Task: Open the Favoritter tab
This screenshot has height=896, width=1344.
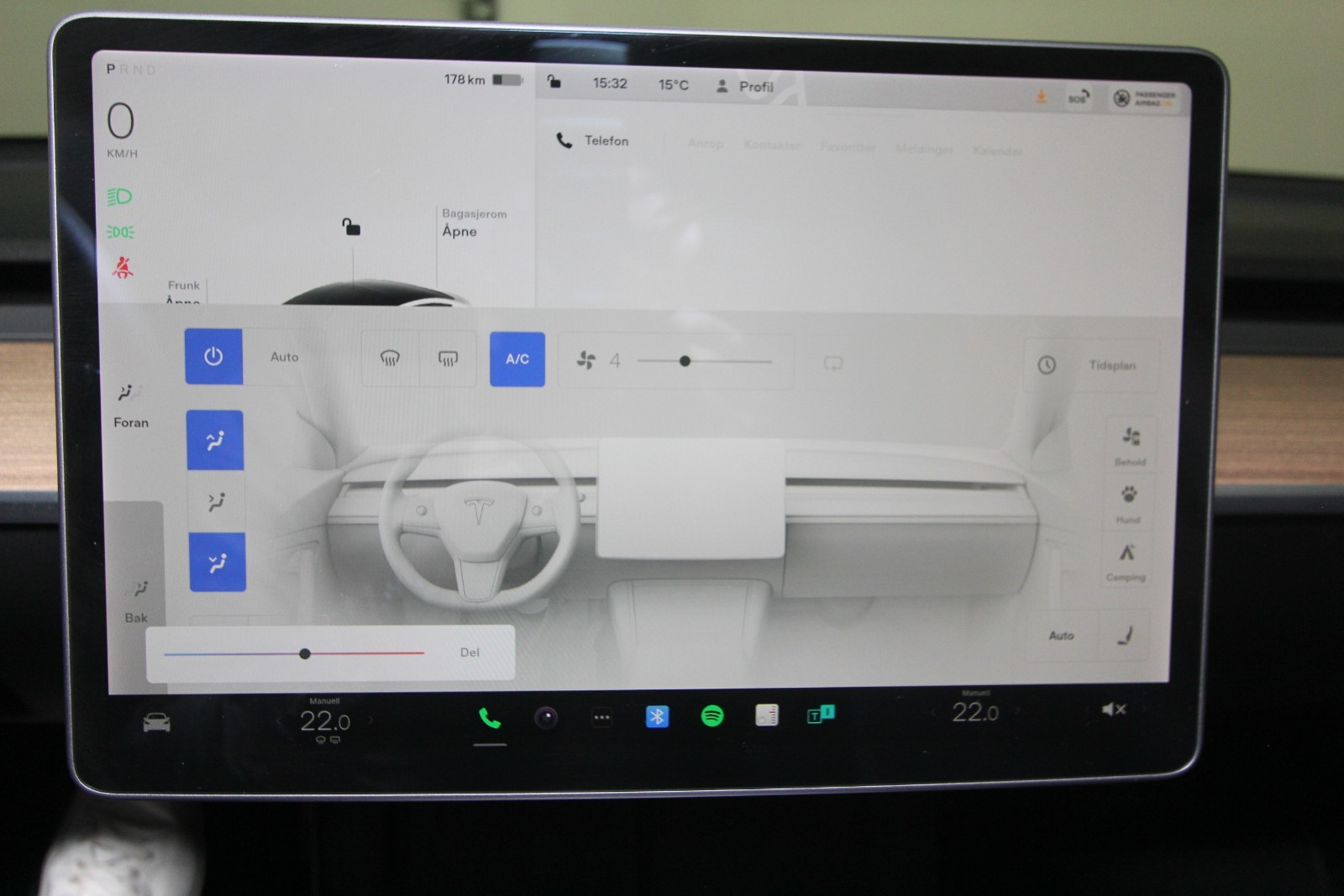Action: tap(848, 147)
